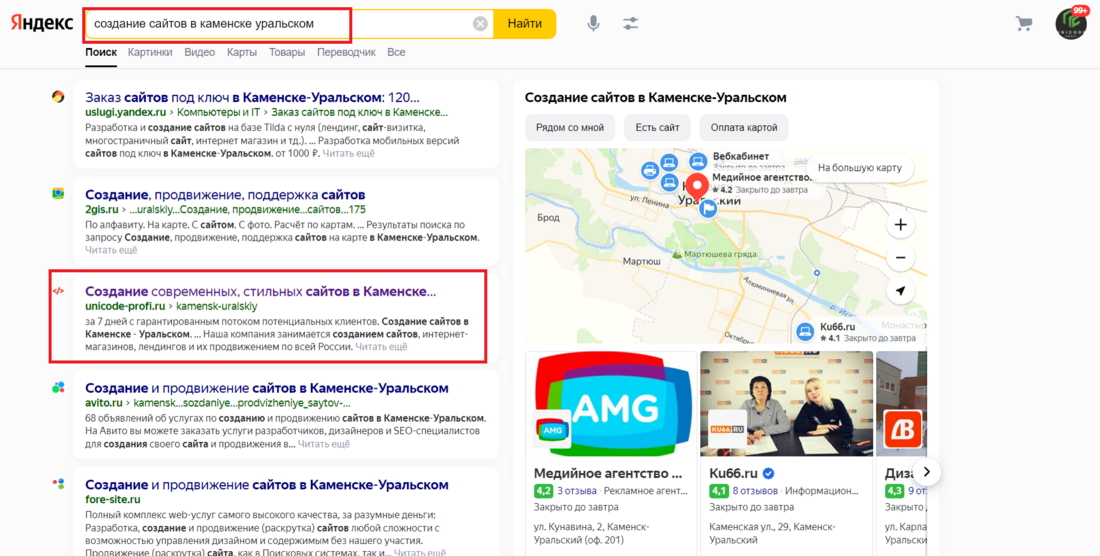Open 8 отзывов for Ku66.ru

click(755, 491)
